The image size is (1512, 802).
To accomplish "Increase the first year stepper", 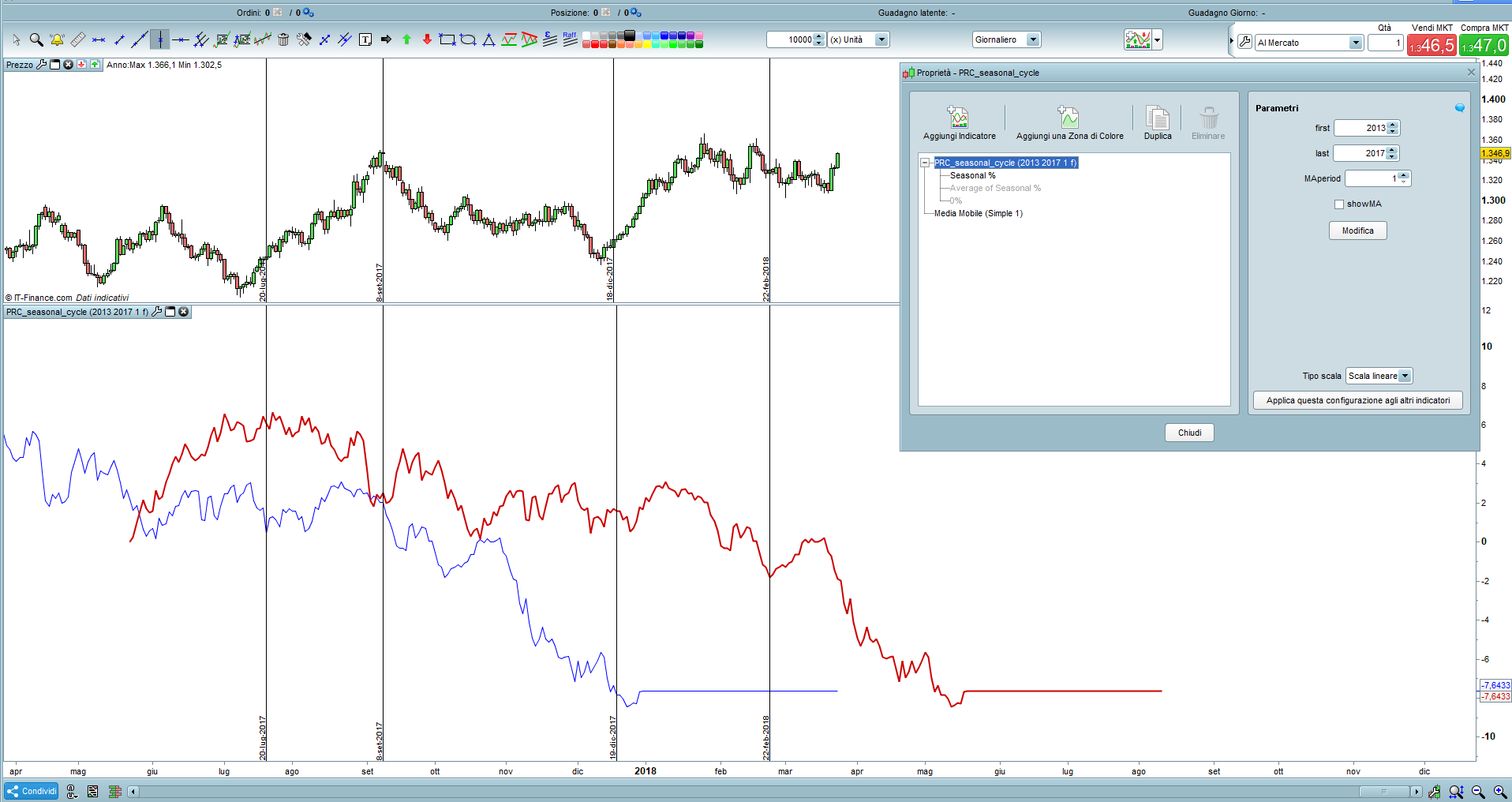I will (x=1393, y=125).
